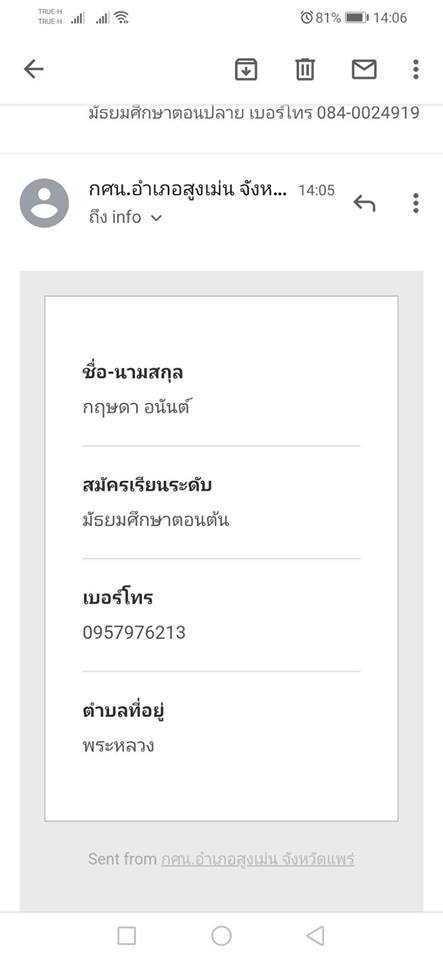Tap Android recent apps square button
Image resolution: width=443 pixels, height=960 pixels.
126,936
